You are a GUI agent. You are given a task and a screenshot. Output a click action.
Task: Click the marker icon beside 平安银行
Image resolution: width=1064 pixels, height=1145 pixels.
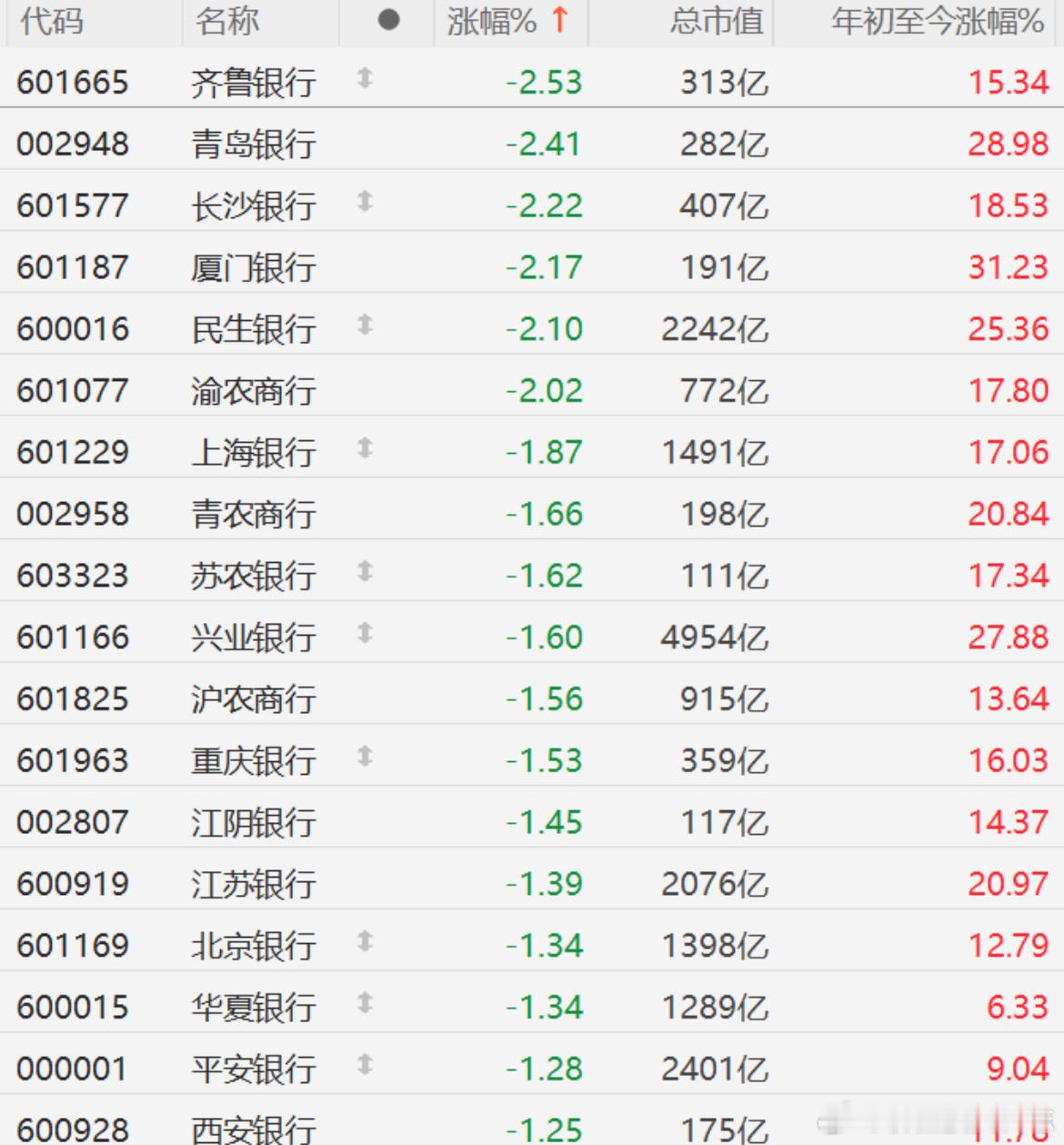(365, 1064)
